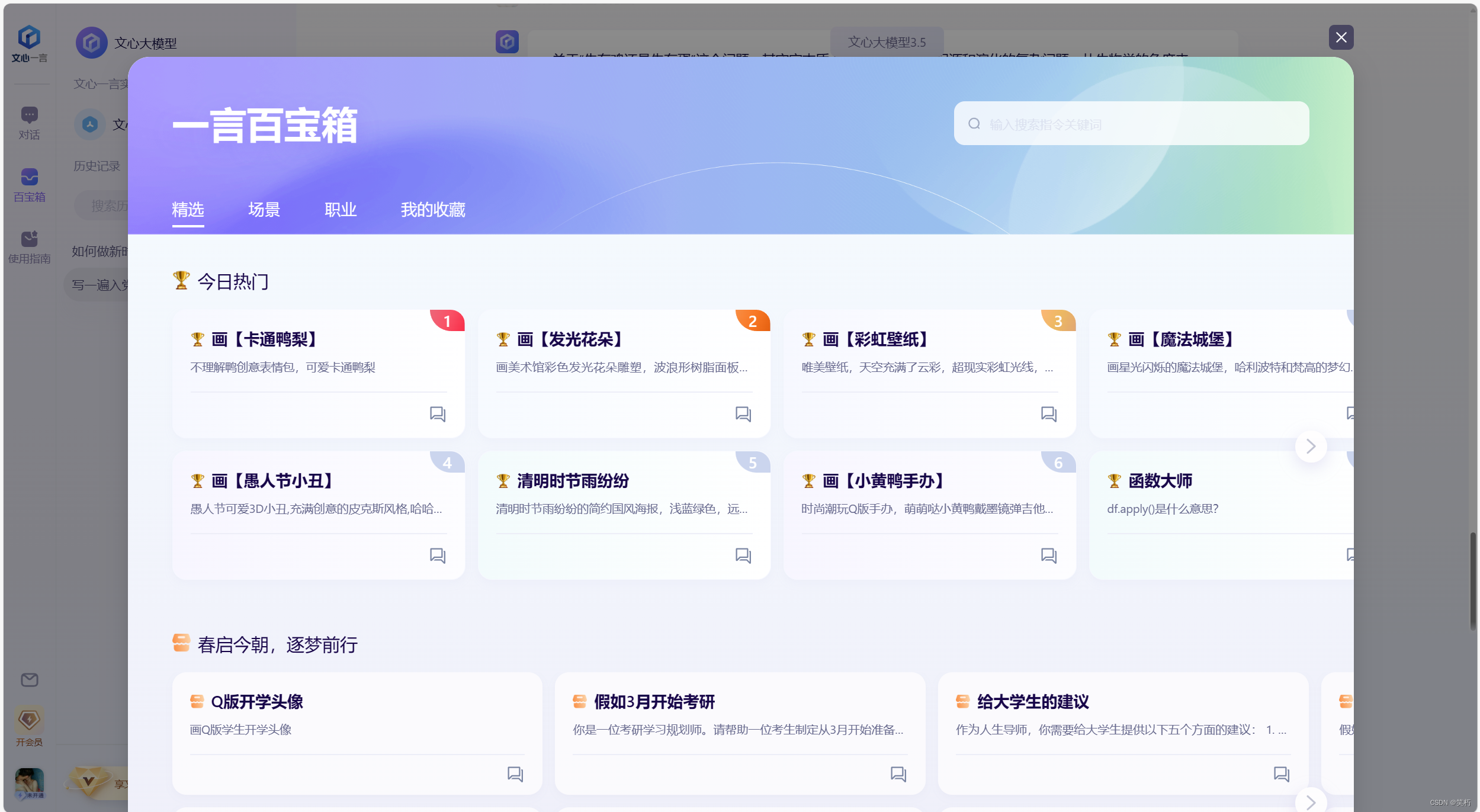The width and height of the screenshot is (1480, 812).
Task: Click description 不理解鸭创意表情包，可爱卡通鸭梨
Action: click(282, 367)
